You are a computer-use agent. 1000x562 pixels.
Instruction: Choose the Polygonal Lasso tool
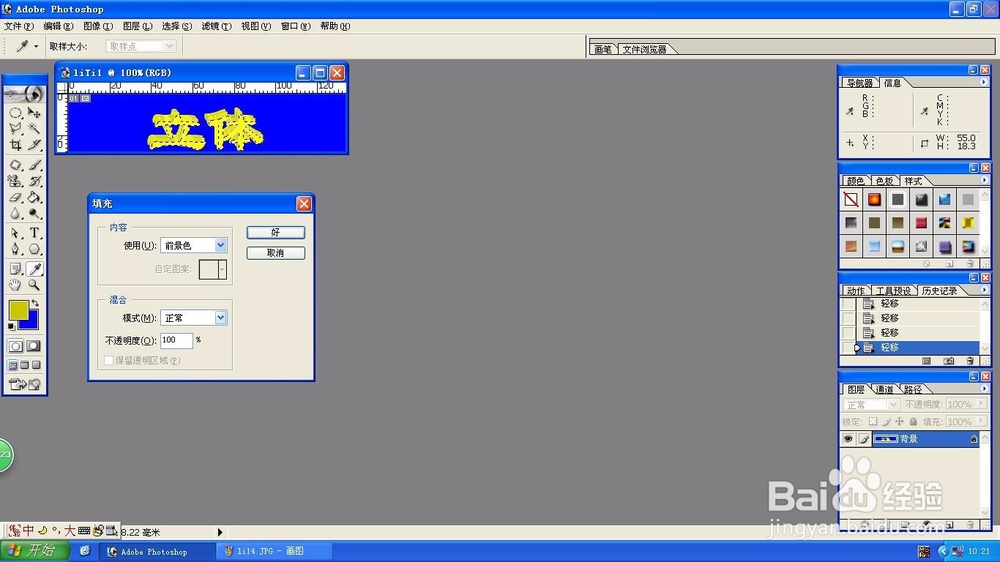tap(15, 129)
